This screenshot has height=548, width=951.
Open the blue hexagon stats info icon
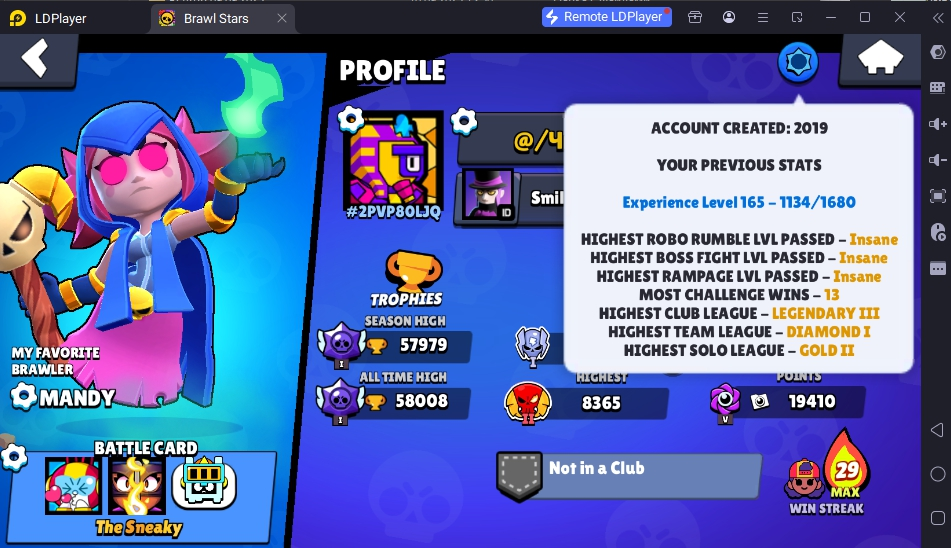coord(798,62)
